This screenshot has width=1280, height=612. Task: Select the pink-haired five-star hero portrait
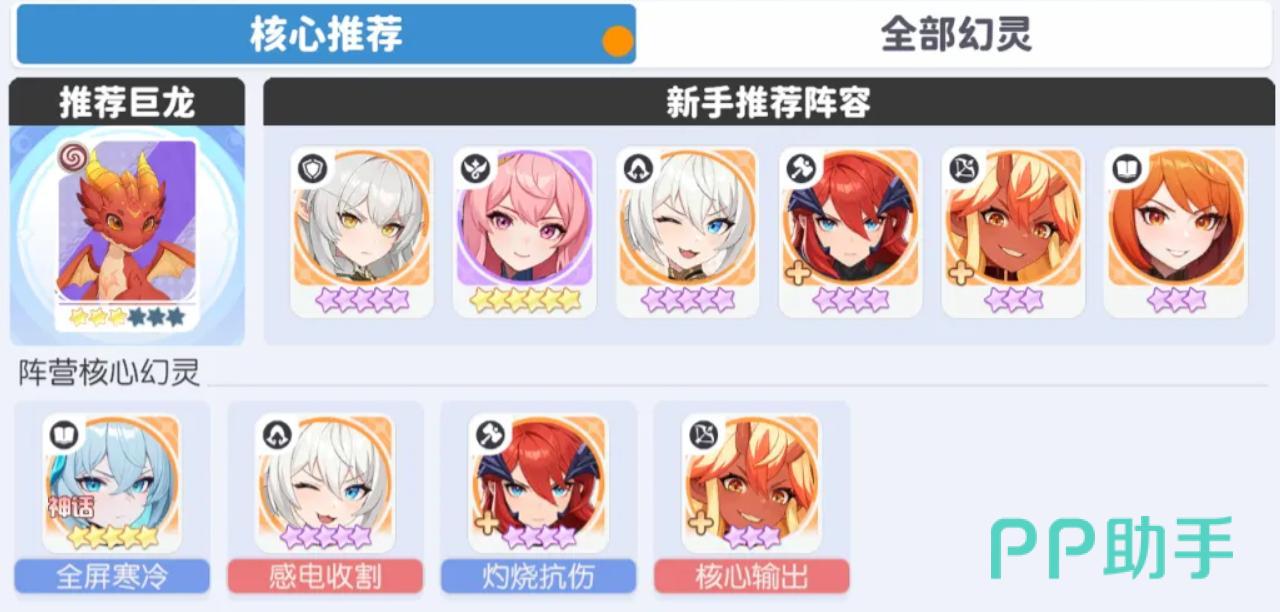click(x=524, y=233)
